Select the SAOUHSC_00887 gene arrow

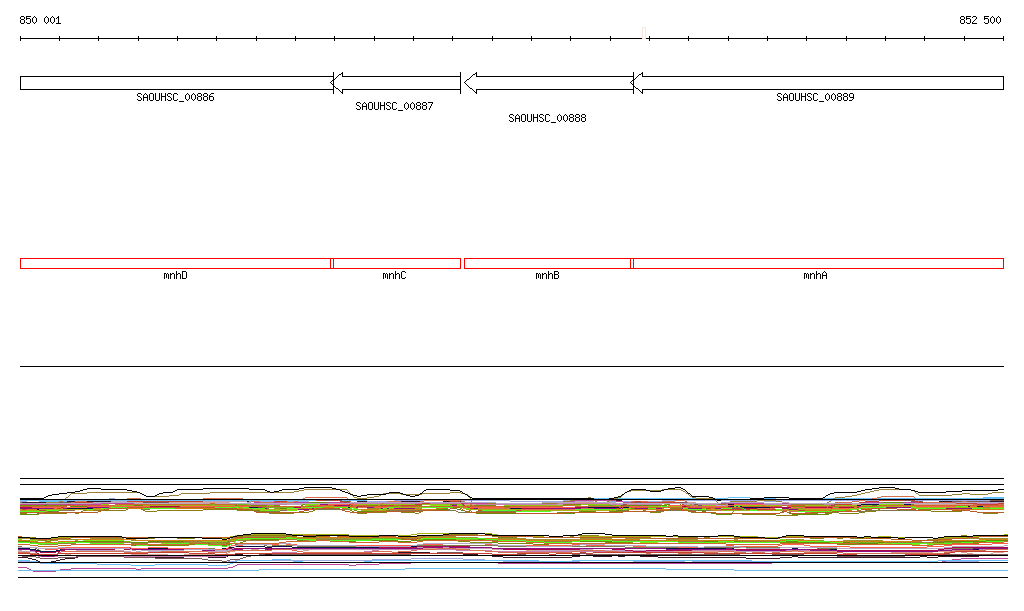click(x=396, y=83)
